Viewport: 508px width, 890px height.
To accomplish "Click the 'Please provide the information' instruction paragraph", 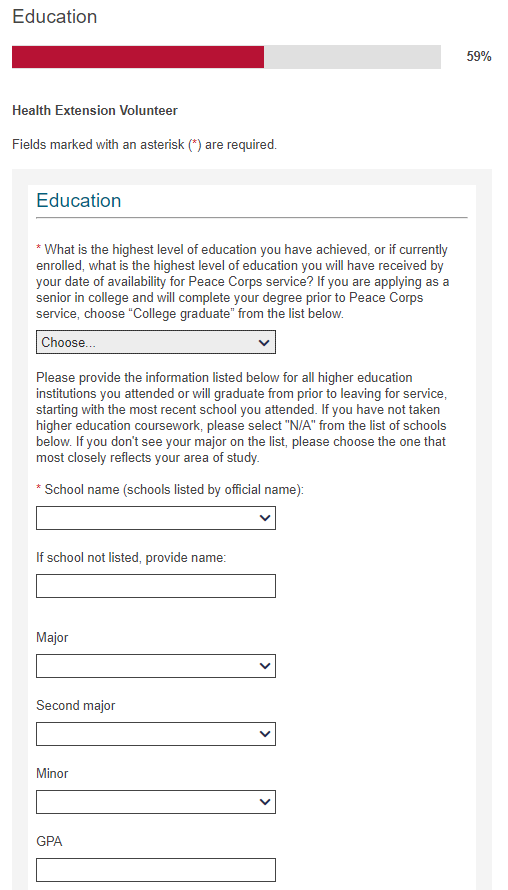I will (x=241, y=418).
